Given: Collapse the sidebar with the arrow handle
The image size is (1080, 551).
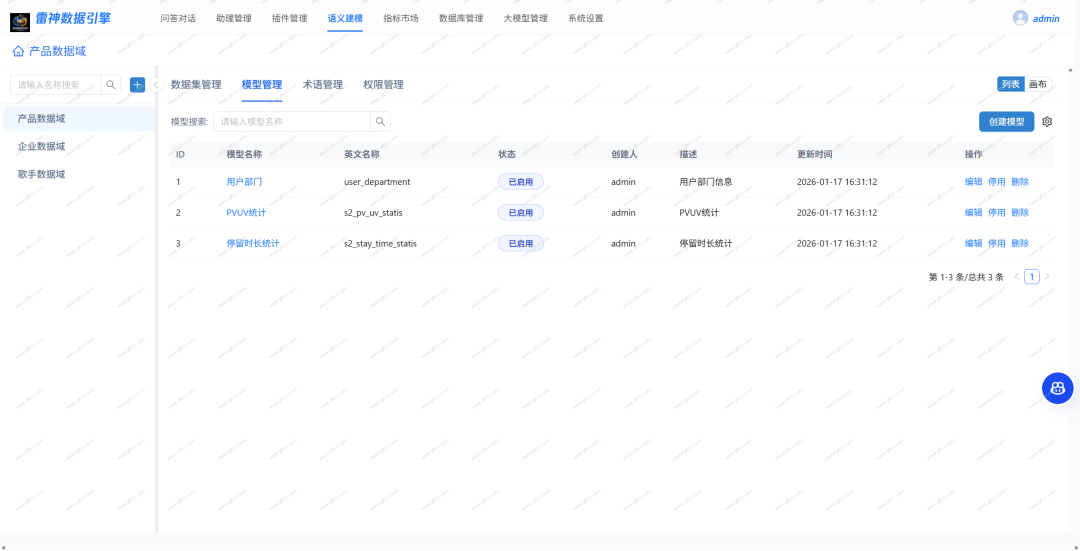Looking at the screenshot, I should point(156,85).
